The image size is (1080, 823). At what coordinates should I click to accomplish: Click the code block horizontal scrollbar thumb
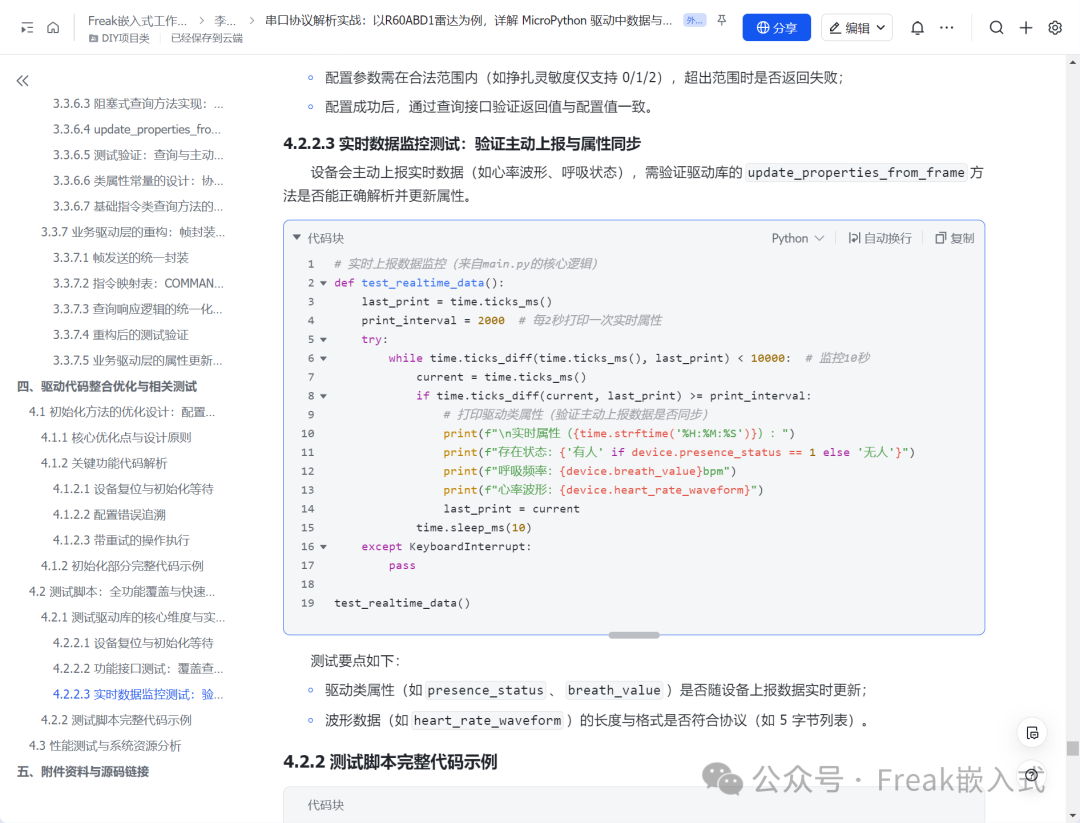(634, 635)
